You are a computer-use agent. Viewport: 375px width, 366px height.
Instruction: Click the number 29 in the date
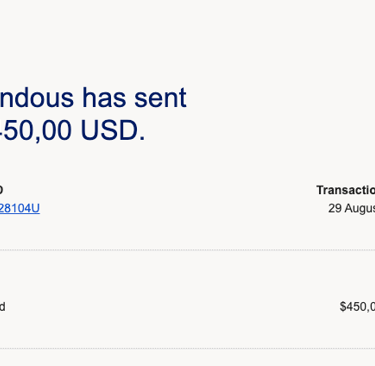point(335,208)
